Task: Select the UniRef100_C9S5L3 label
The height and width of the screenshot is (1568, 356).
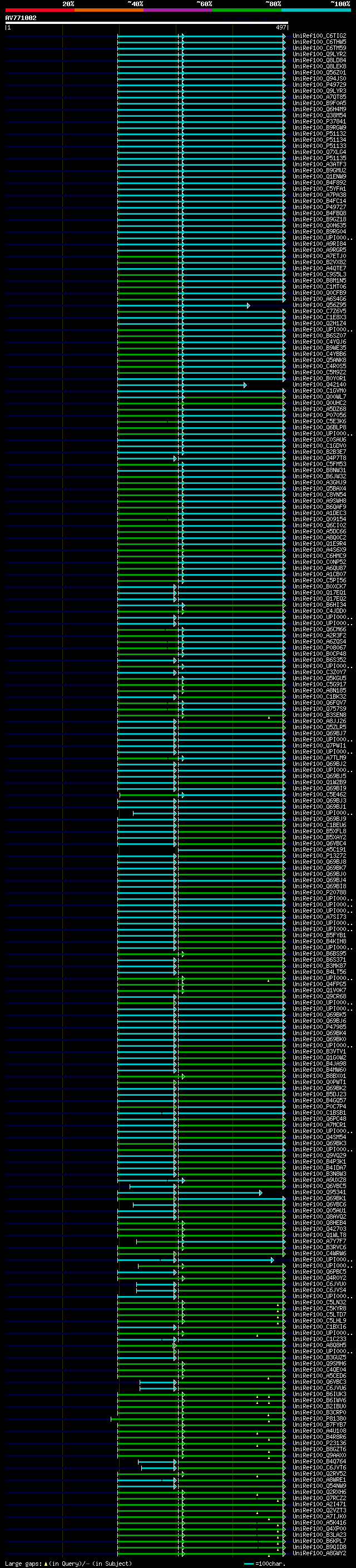Action: (x=319, y=275)
